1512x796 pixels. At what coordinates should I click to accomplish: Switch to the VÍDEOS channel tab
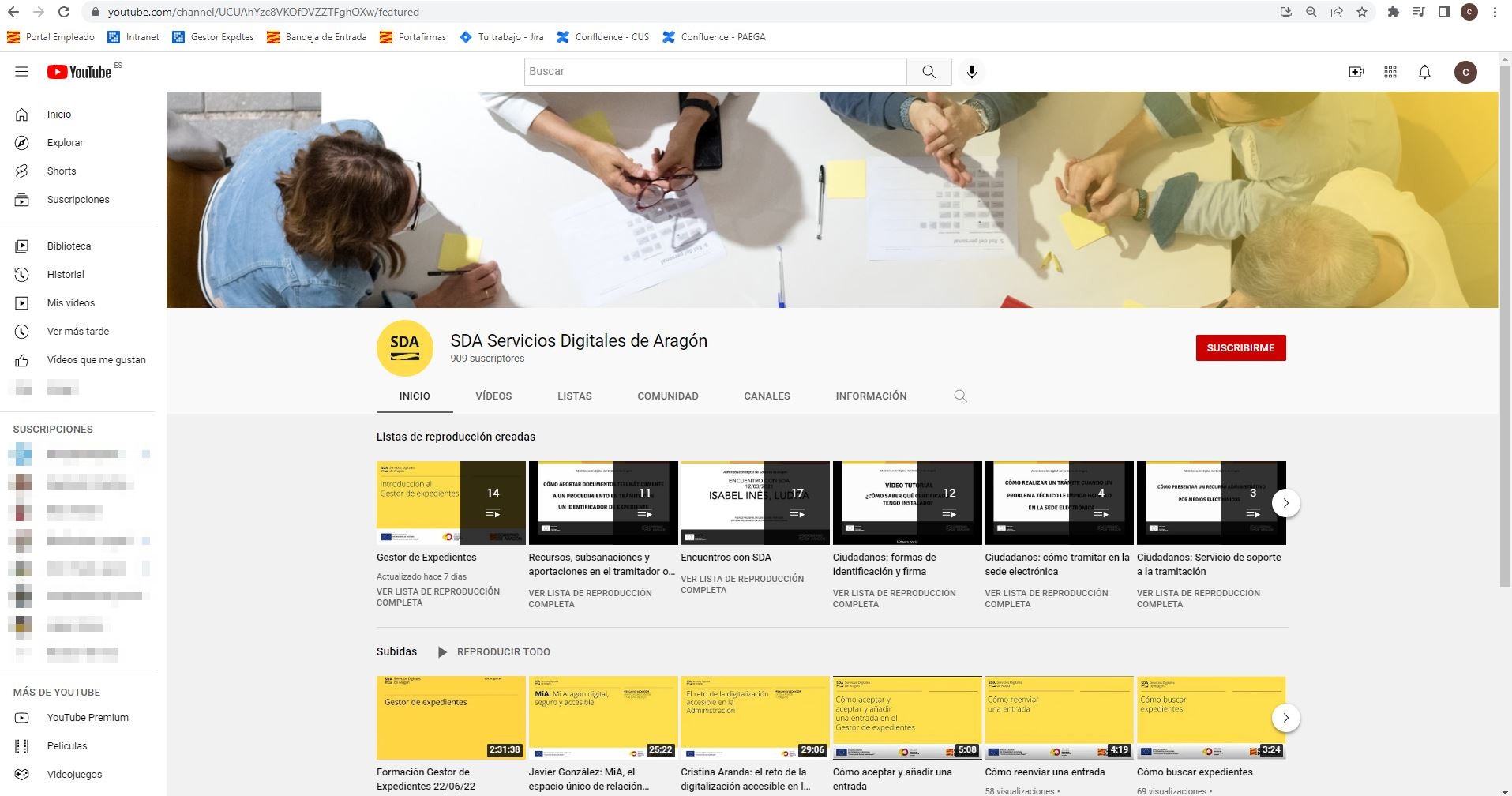click(x=493, y=396)
